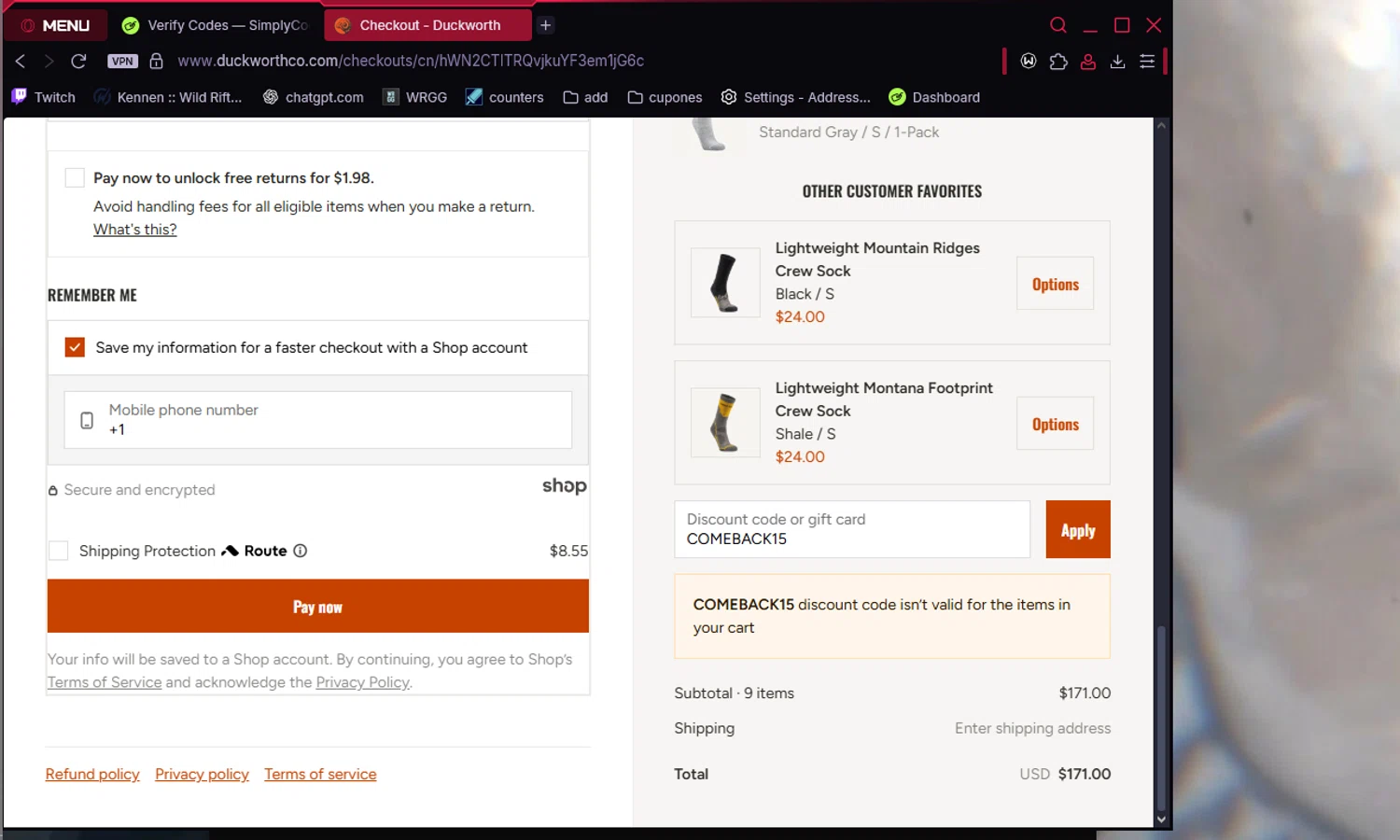Switch to Verify Codes SimplyCodes tab

[x=217, y=25]
